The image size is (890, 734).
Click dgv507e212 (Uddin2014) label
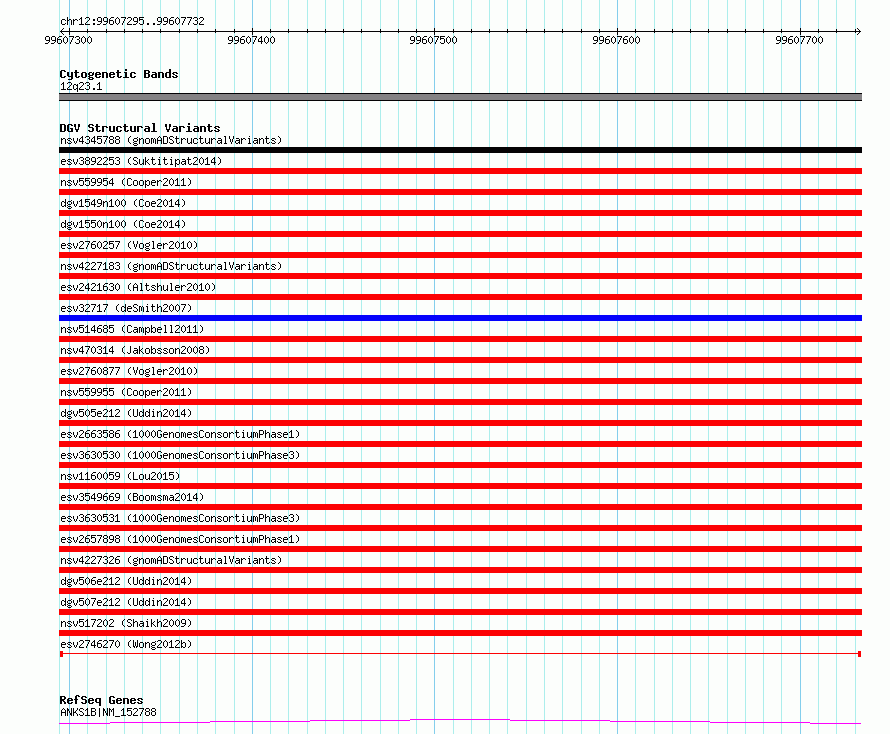126,602
